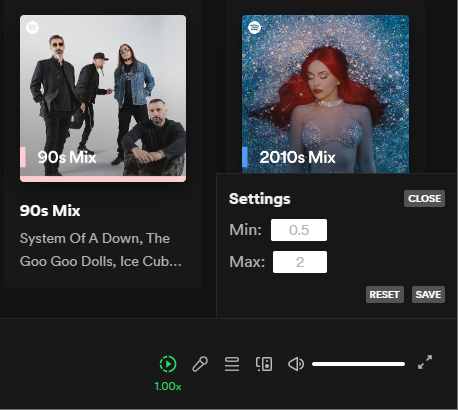Mute the volume speaker icon
Image resolution: width=458 pixels, height=410 pixels.
[296, 364]
